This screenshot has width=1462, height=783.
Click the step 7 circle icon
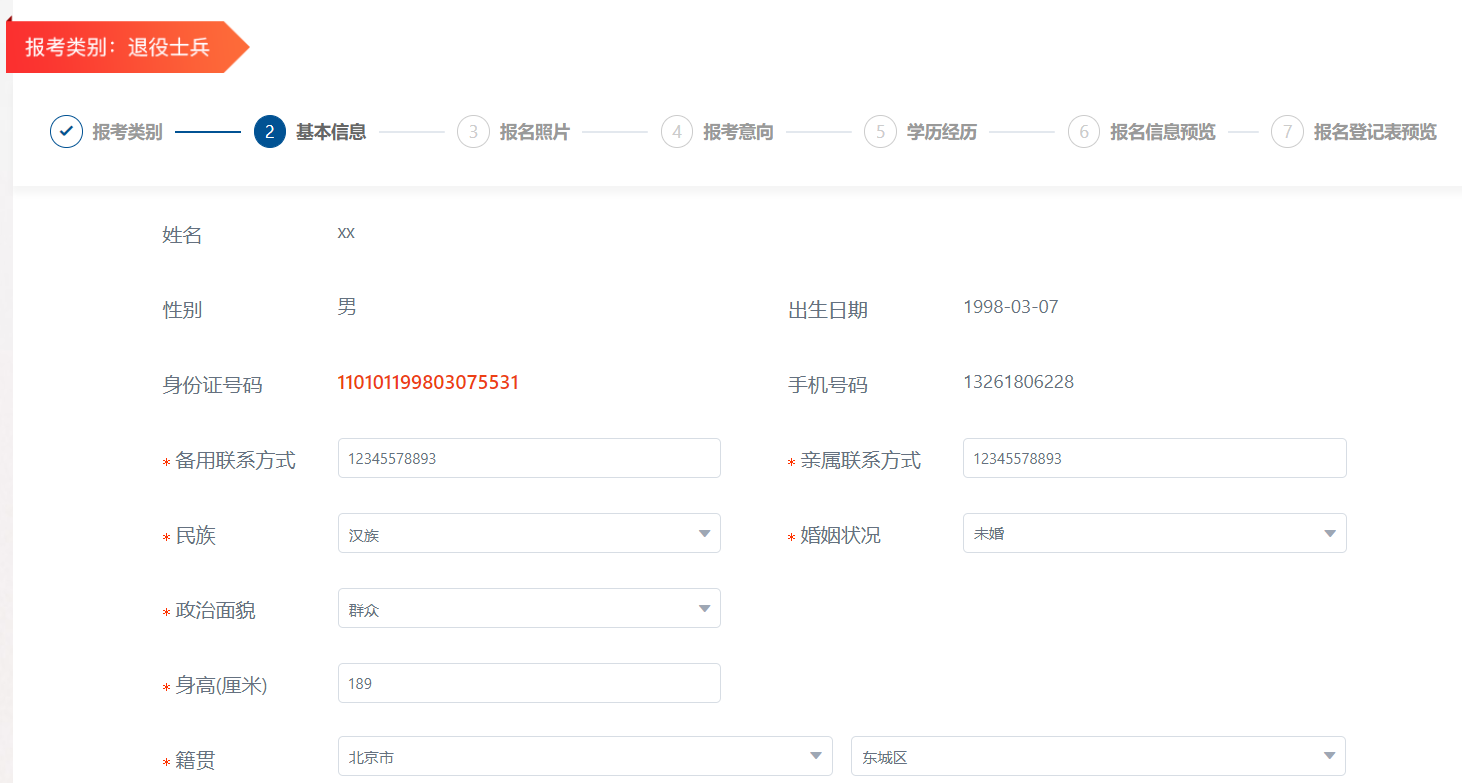[1287, 132]
